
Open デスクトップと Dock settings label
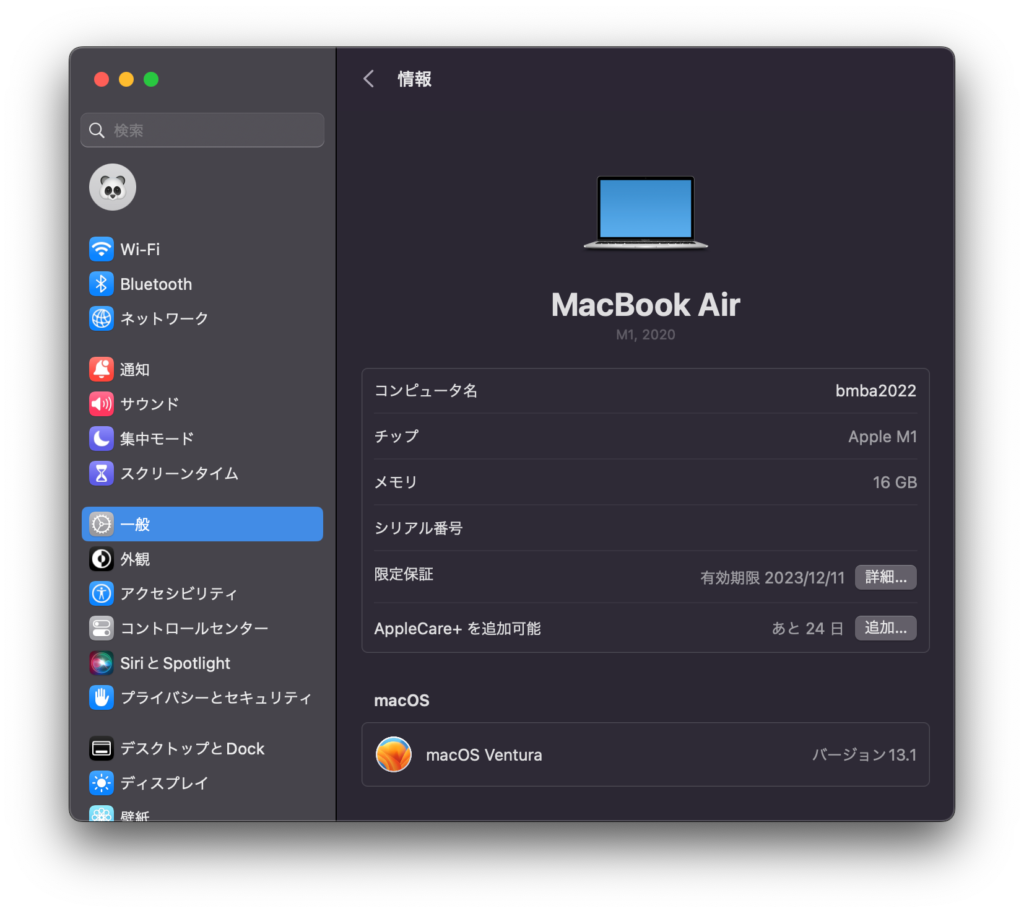coord(193,749)
